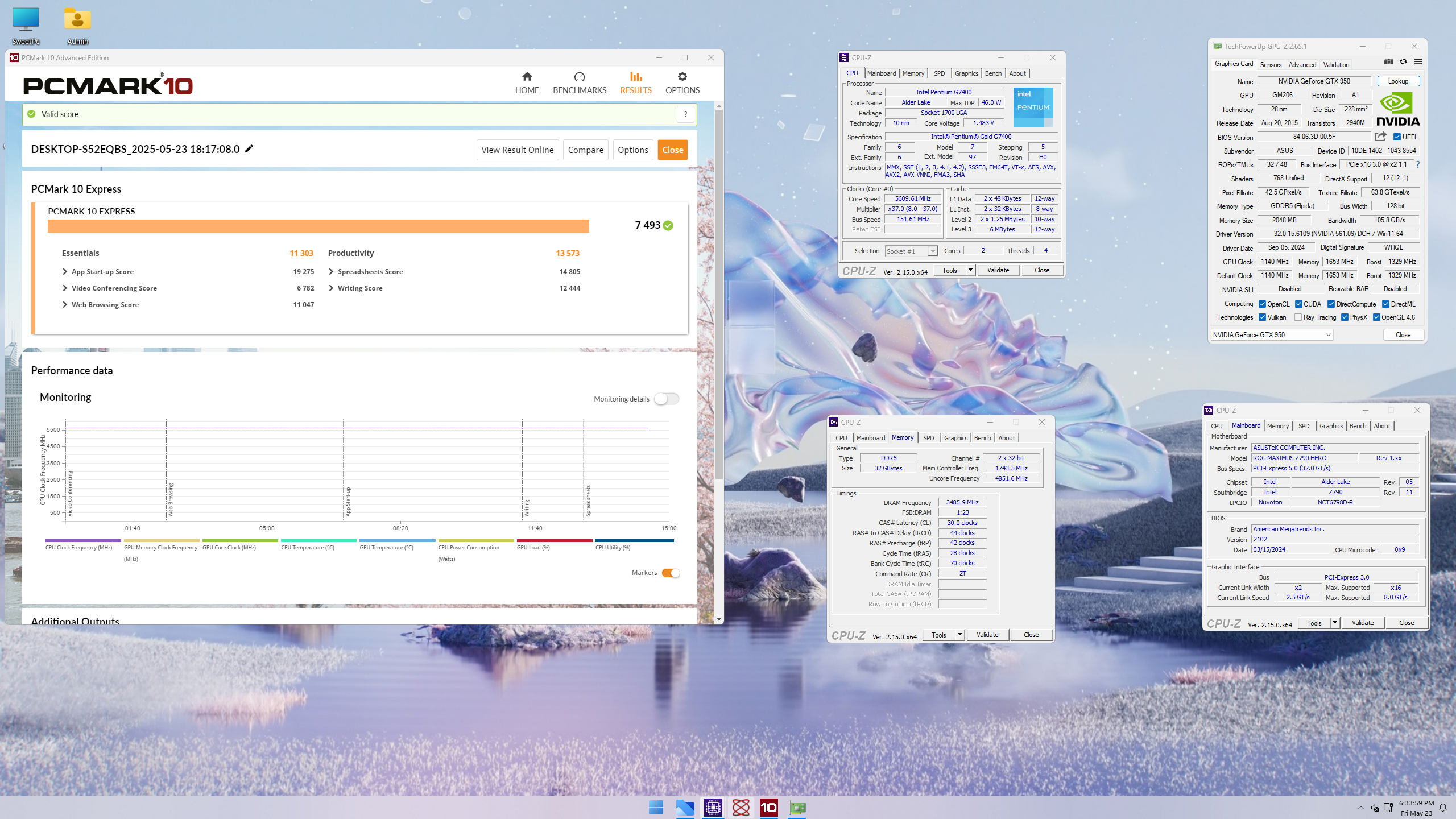The width and height of the screenshot is (1456, 819).
Task: Click the PCMark 10 icon on taskbar
Action: point(769,808)
